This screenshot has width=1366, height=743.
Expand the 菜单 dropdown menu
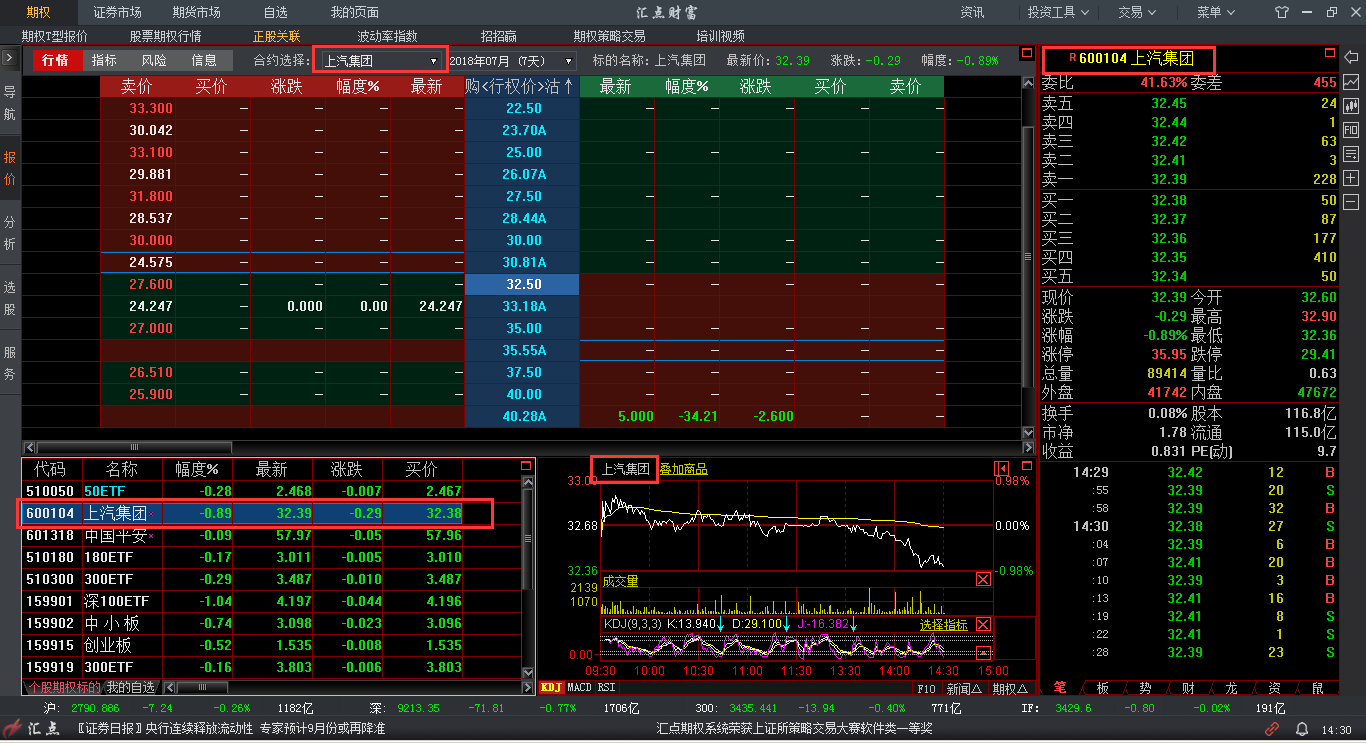[1214, 12]
